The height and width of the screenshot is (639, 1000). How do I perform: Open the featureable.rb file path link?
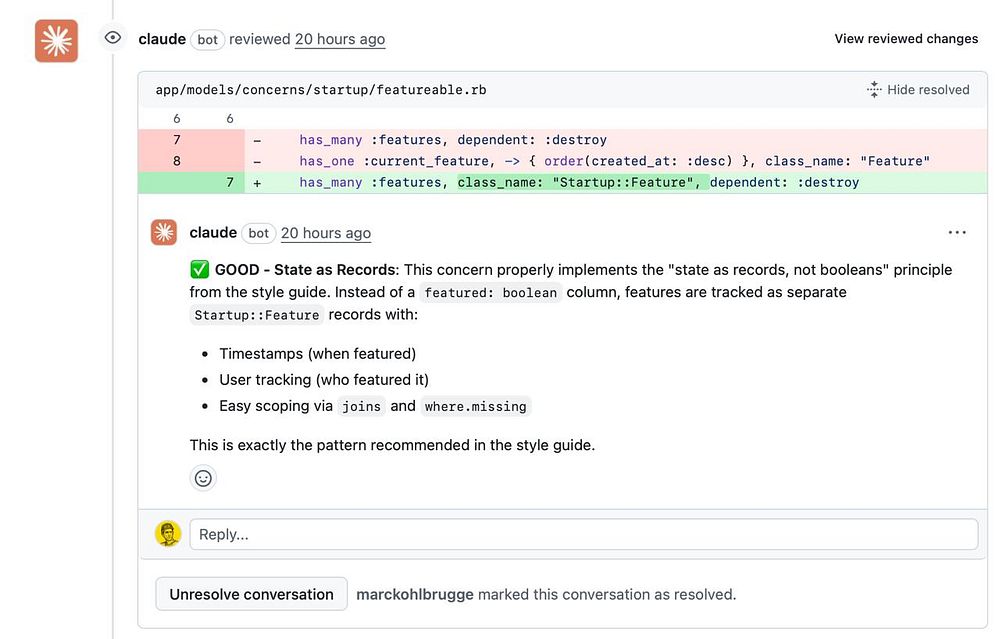pyautogui.click(x=321, y=90)
